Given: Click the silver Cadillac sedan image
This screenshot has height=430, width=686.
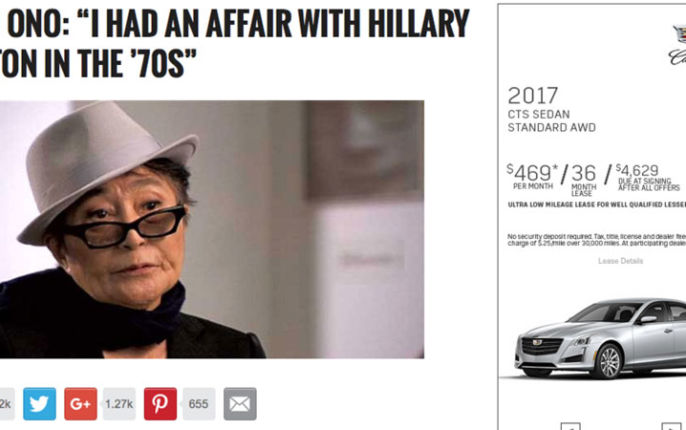Looking at the screenshot, I should 600,338.
